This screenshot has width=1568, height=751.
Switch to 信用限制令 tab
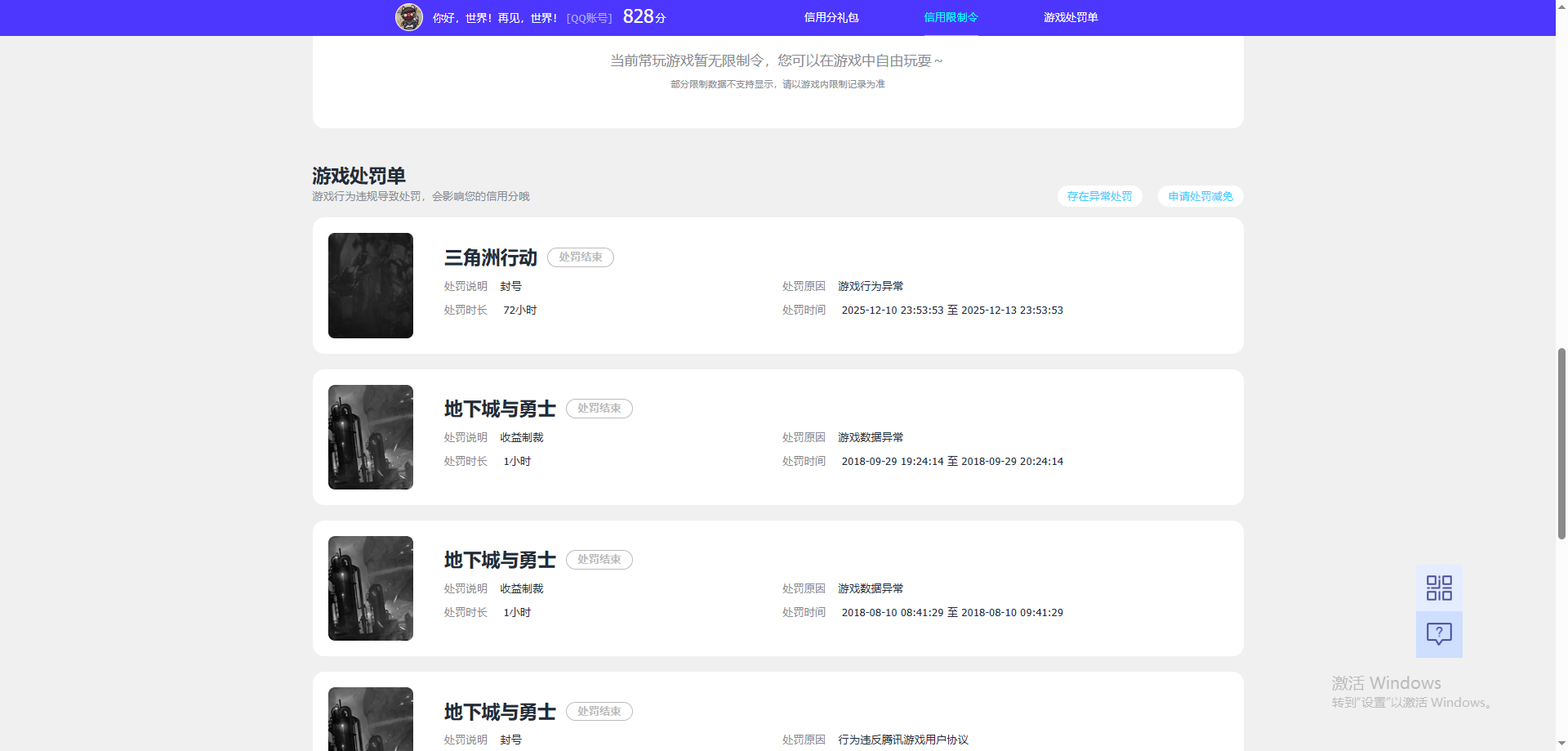click(x=951, y=17)
